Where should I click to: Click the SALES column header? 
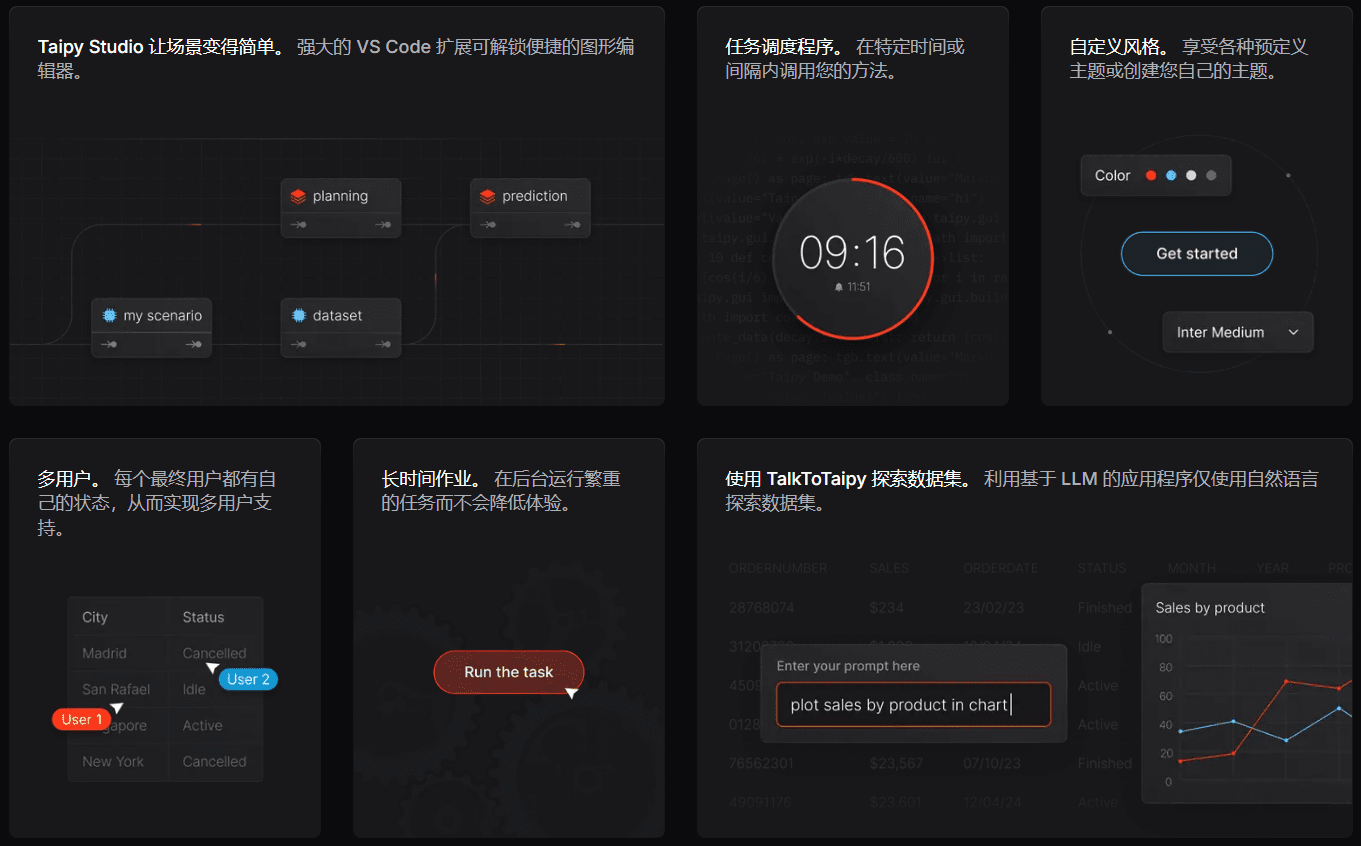point(889,568)
